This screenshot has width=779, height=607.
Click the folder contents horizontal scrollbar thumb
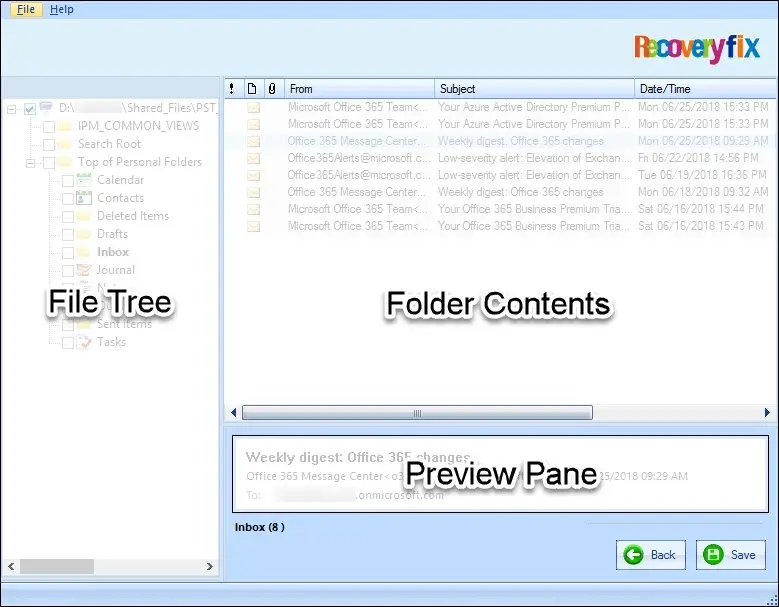tap(417, 413)
